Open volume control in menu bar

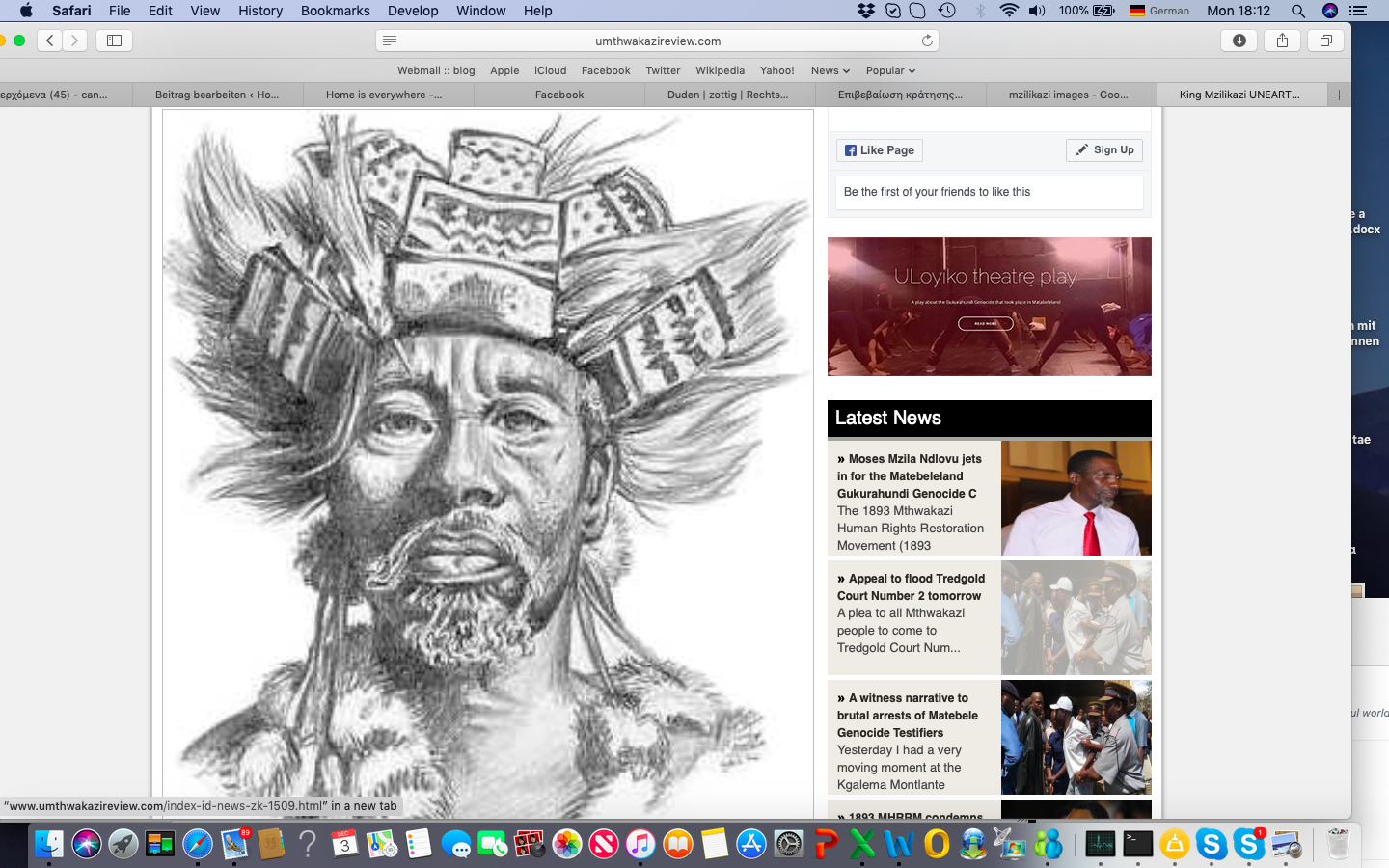click(x=1037, y=11)
